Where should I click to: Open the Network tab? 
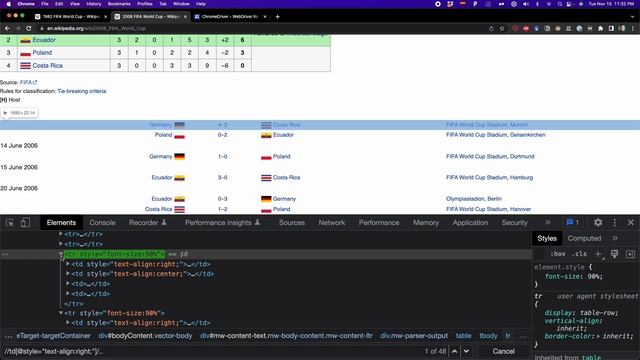[332, 222]
